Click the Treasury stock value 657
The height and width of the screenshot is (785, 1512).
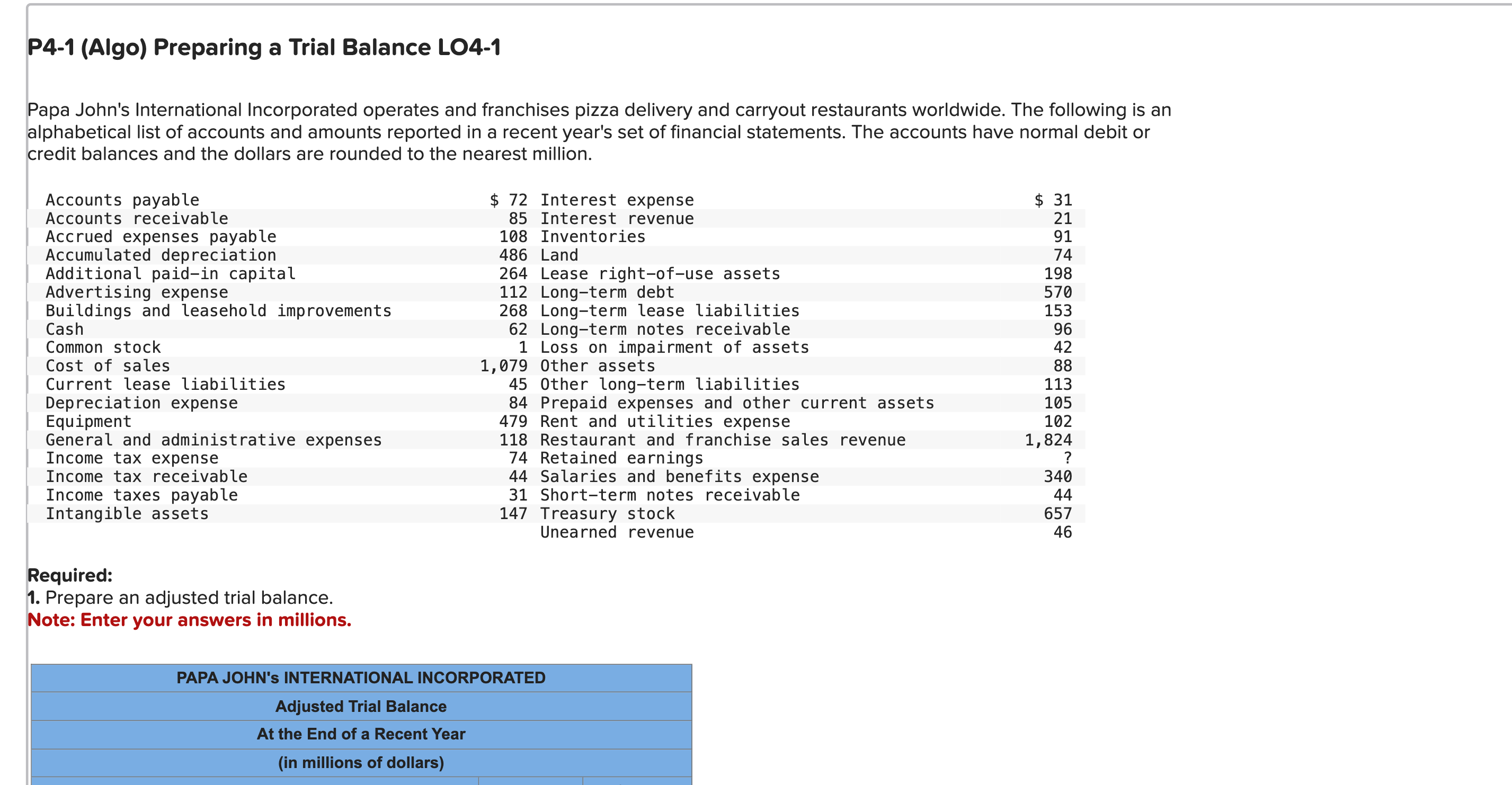point(1059,513)
